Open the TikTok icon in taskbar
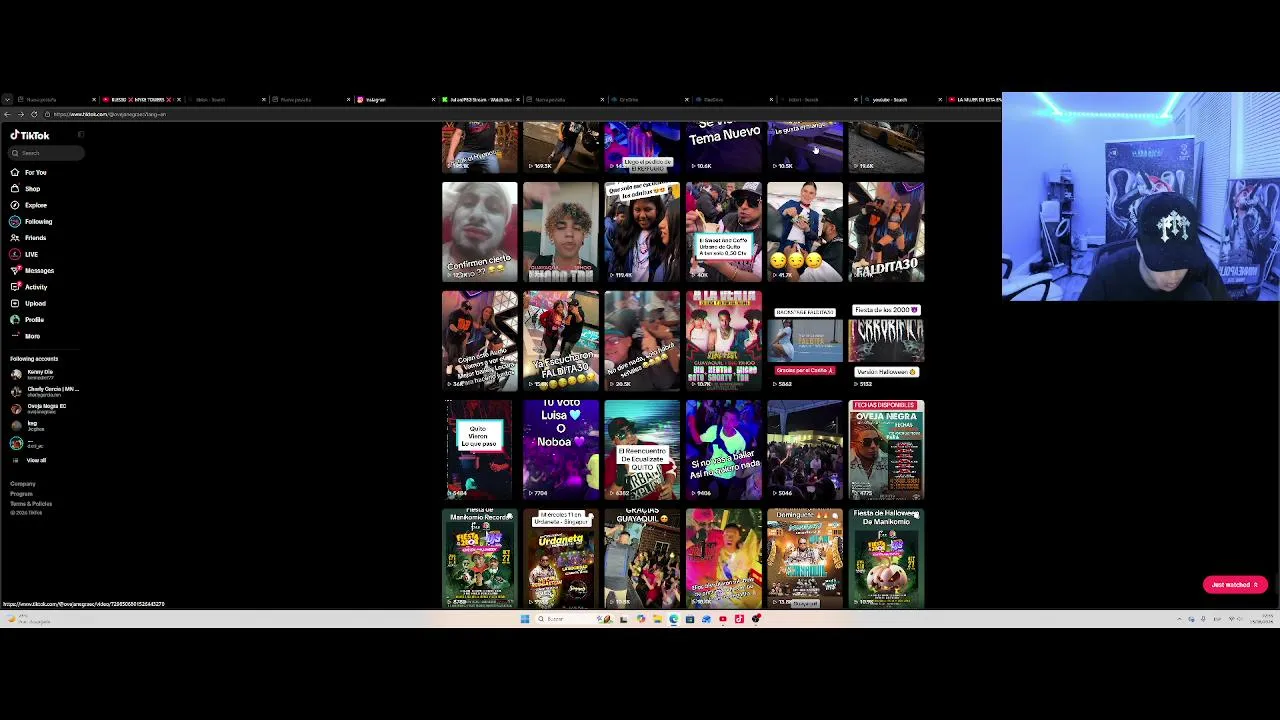 pos(739,619)
